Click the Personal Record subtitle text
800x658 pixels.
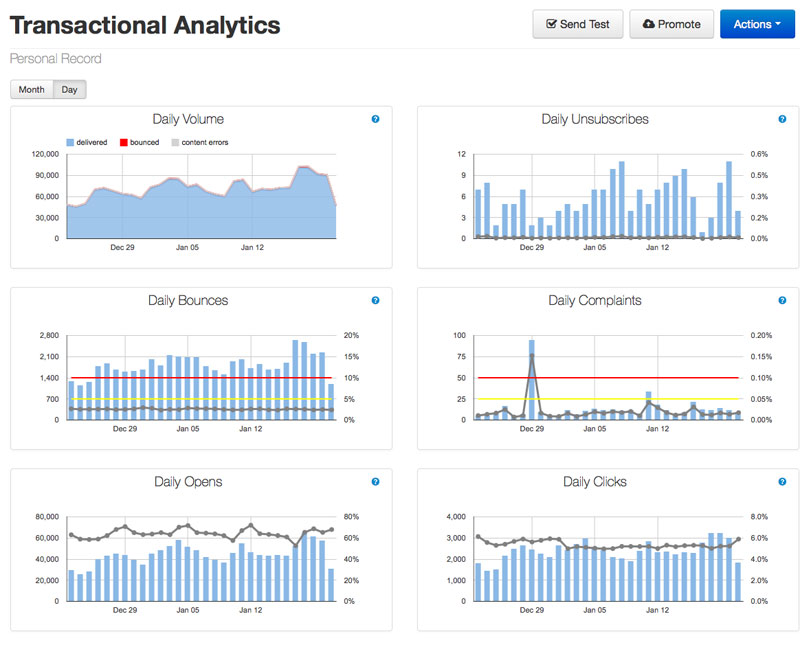coord(55,59)
